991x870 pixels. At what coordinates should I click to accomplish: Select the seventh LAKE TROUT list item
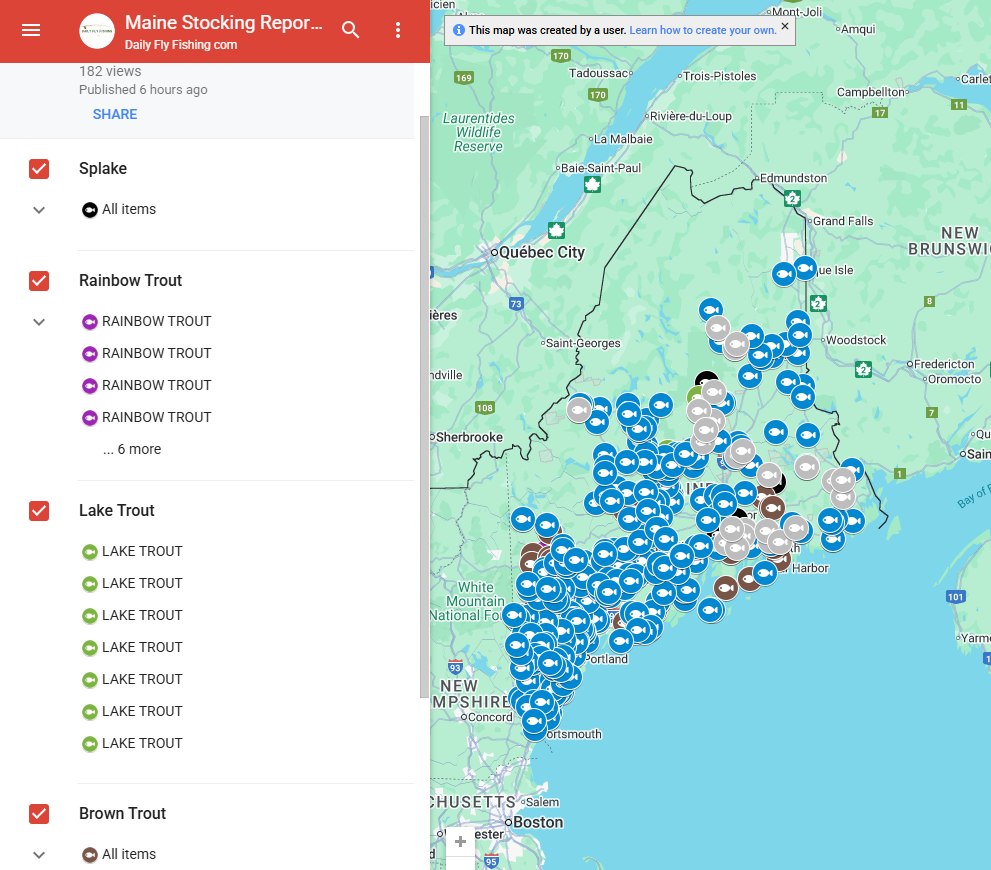pos(132,744)
